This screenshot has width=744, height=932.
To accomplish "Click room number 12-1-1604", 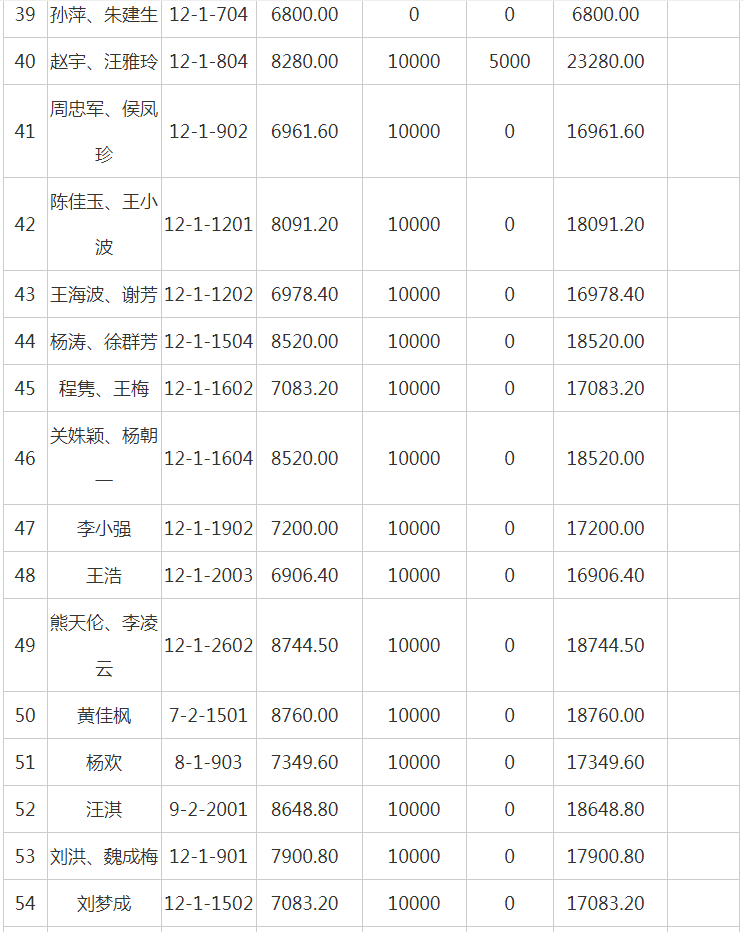I will 208,458.
